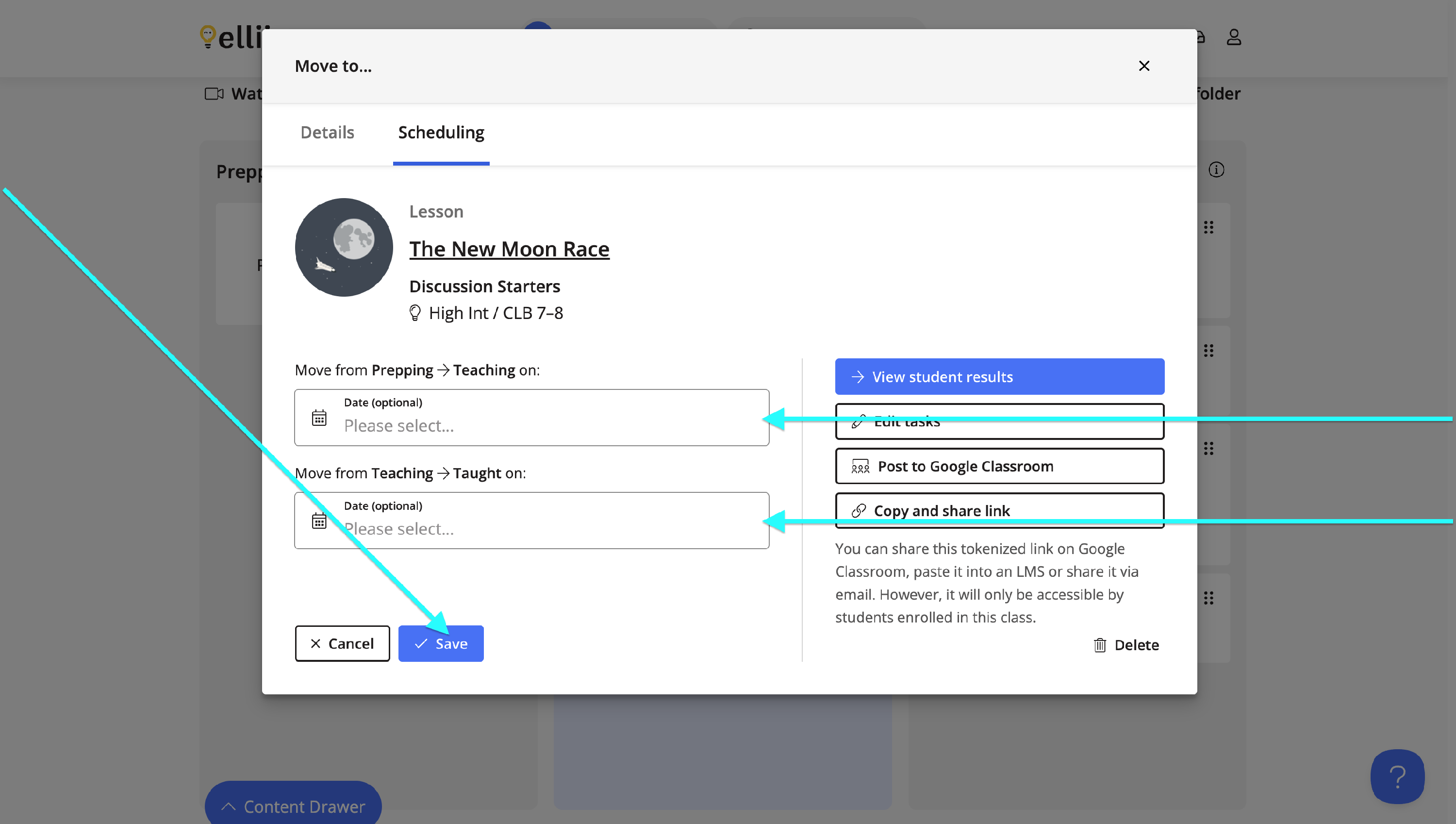Open The New Moon Race lesson link
The width and height of the screenshot is (1456, 824).
tap(509, 249)
